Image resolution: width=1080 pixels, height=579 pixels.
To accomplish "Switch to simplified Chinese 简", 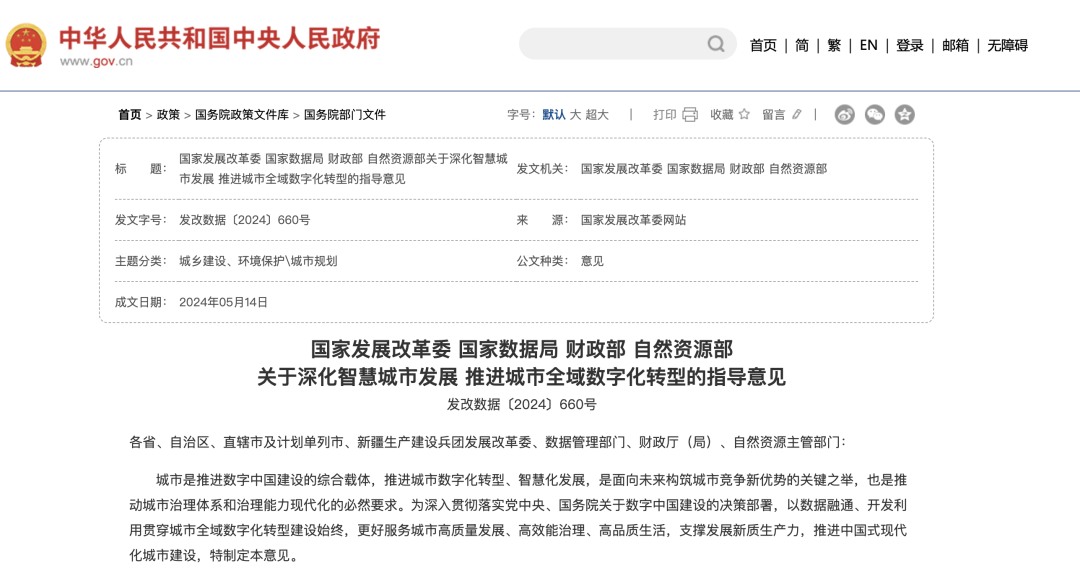I will (x=802, y=45).
